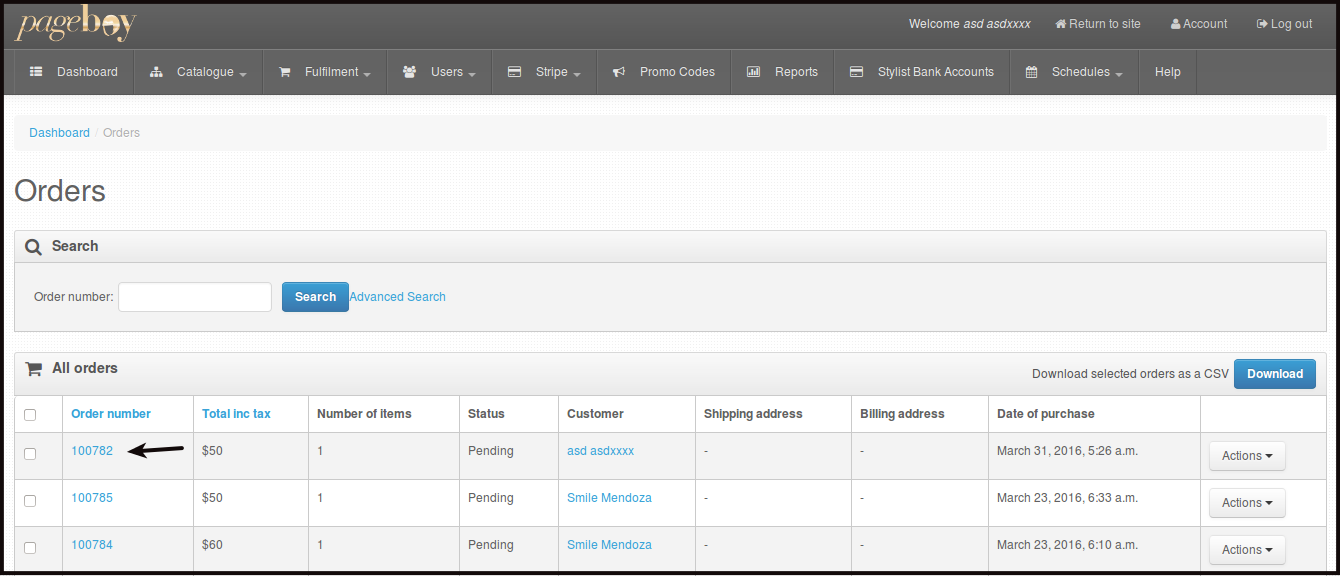The height and width of the screenshot is (576, 1340).
Task: Click the Stylist Bank Accounts card icon
Action: 856,72
